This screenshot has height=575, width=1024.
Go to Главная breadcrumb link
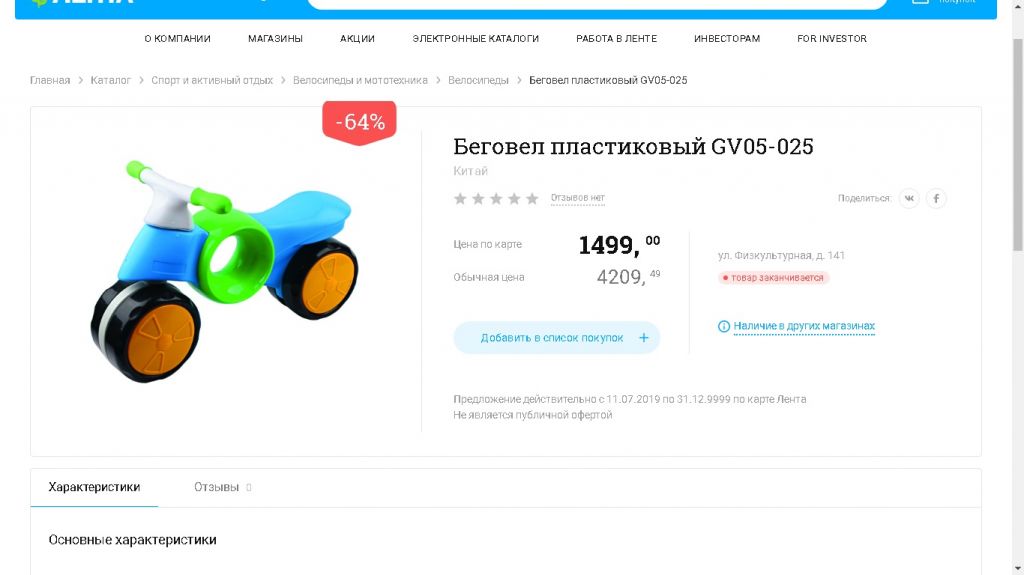[x=50, y=80]
